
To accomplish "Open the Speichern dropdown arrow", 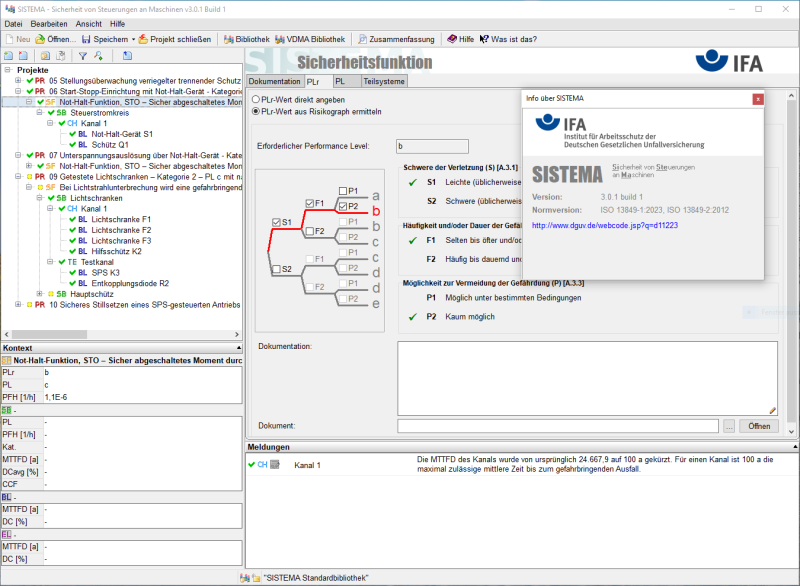I will 131,39.
